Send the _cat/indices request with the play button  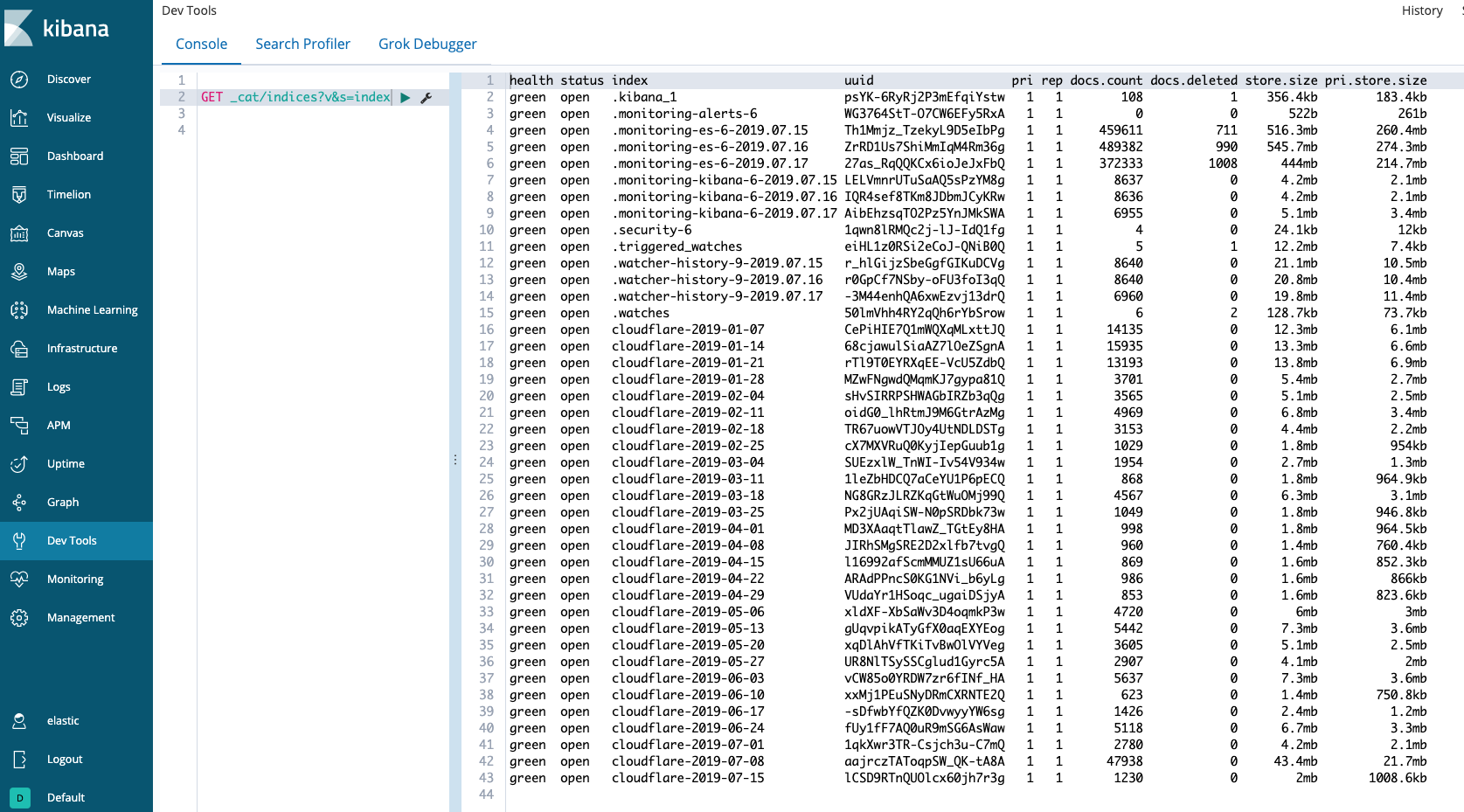(x=405, y=98)
